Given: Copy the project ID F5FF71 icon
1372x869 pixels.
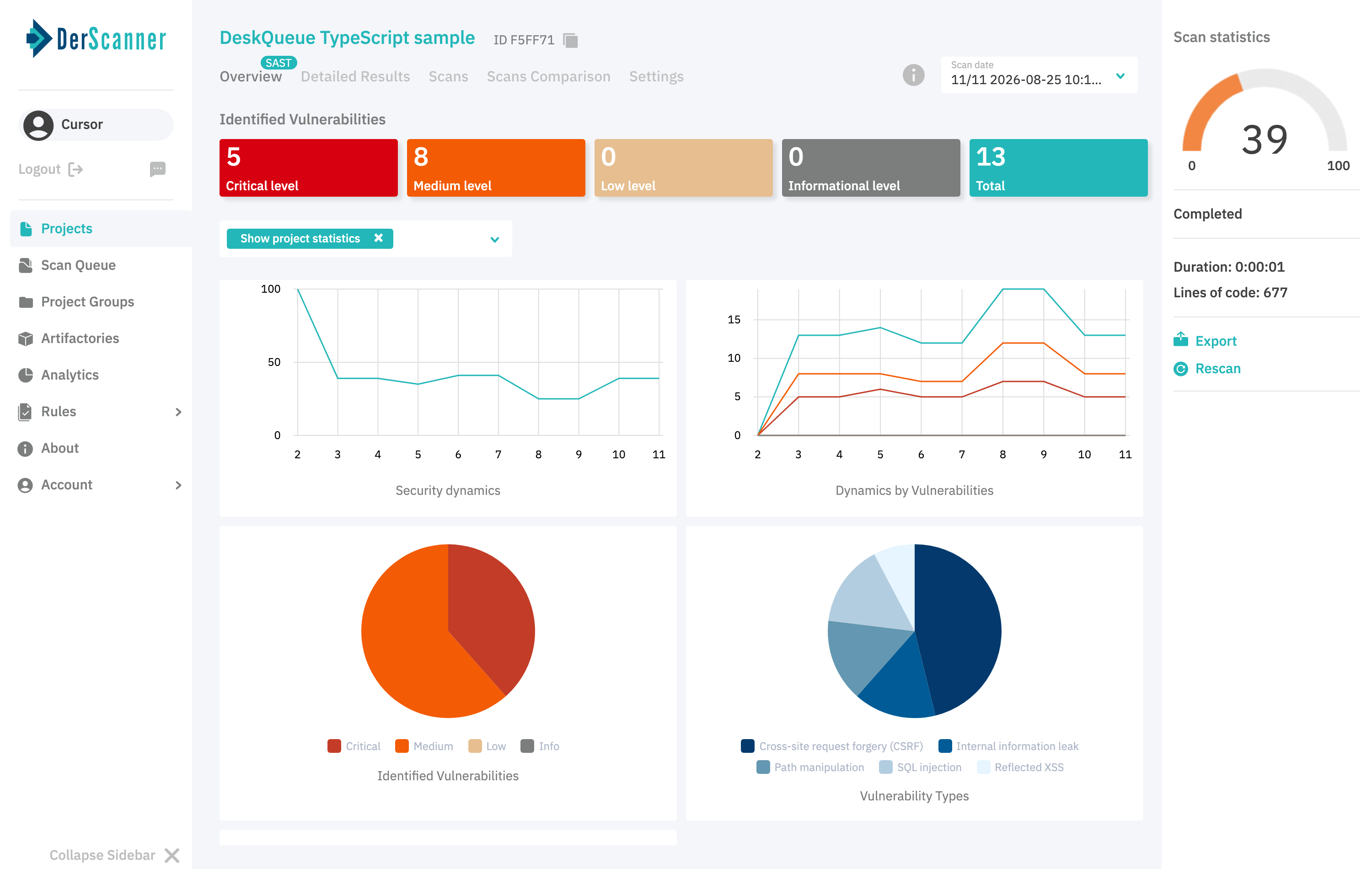Looking at the screenshot, I should pos(570,40).
